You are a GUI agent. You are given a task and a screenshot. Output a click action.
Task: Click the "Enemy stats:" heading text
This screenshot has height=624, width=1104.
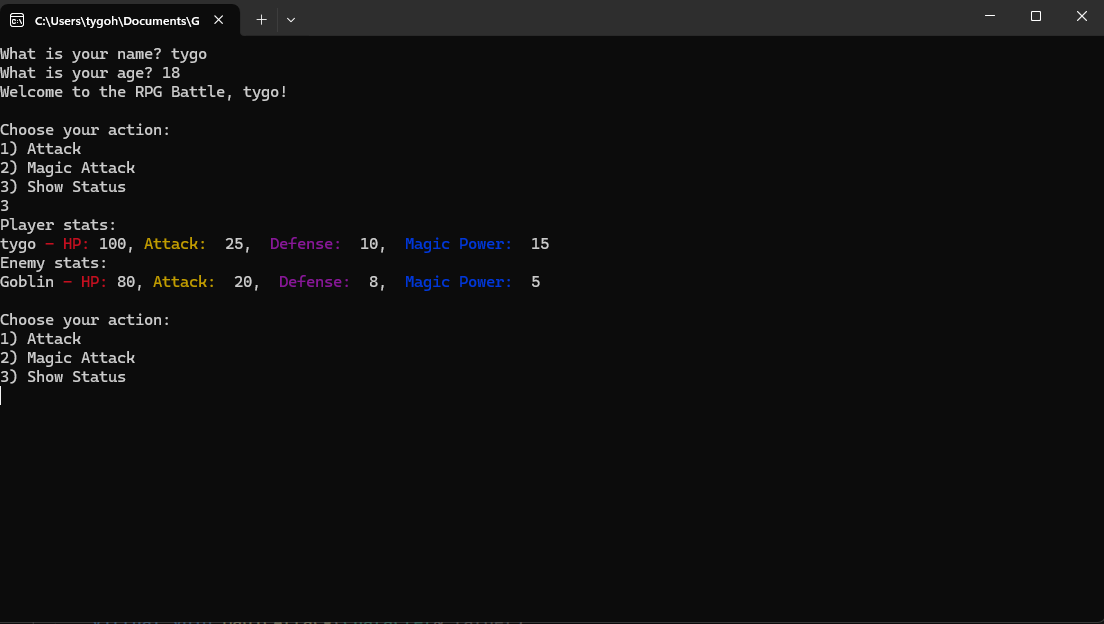click(53, 263)
